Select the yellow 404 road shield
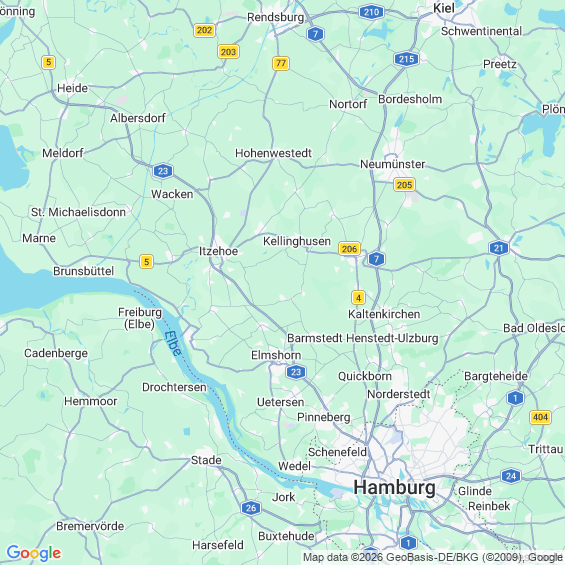This screenshot has width=565, height=565. coord(540,417)
